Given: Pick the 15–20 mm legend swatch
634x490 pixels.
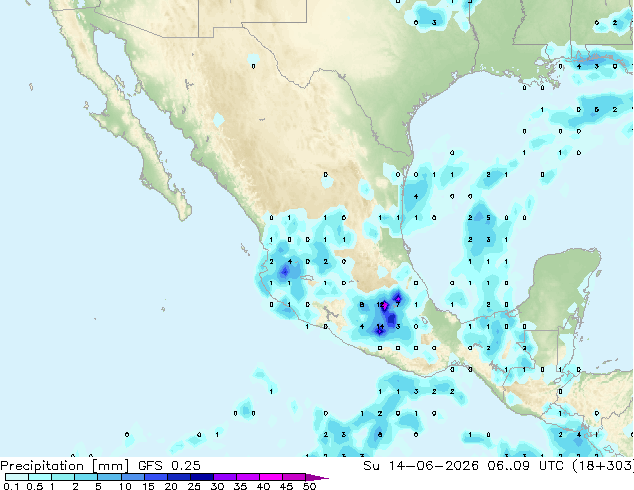Looking at the screenshot, I should [155, 477].
